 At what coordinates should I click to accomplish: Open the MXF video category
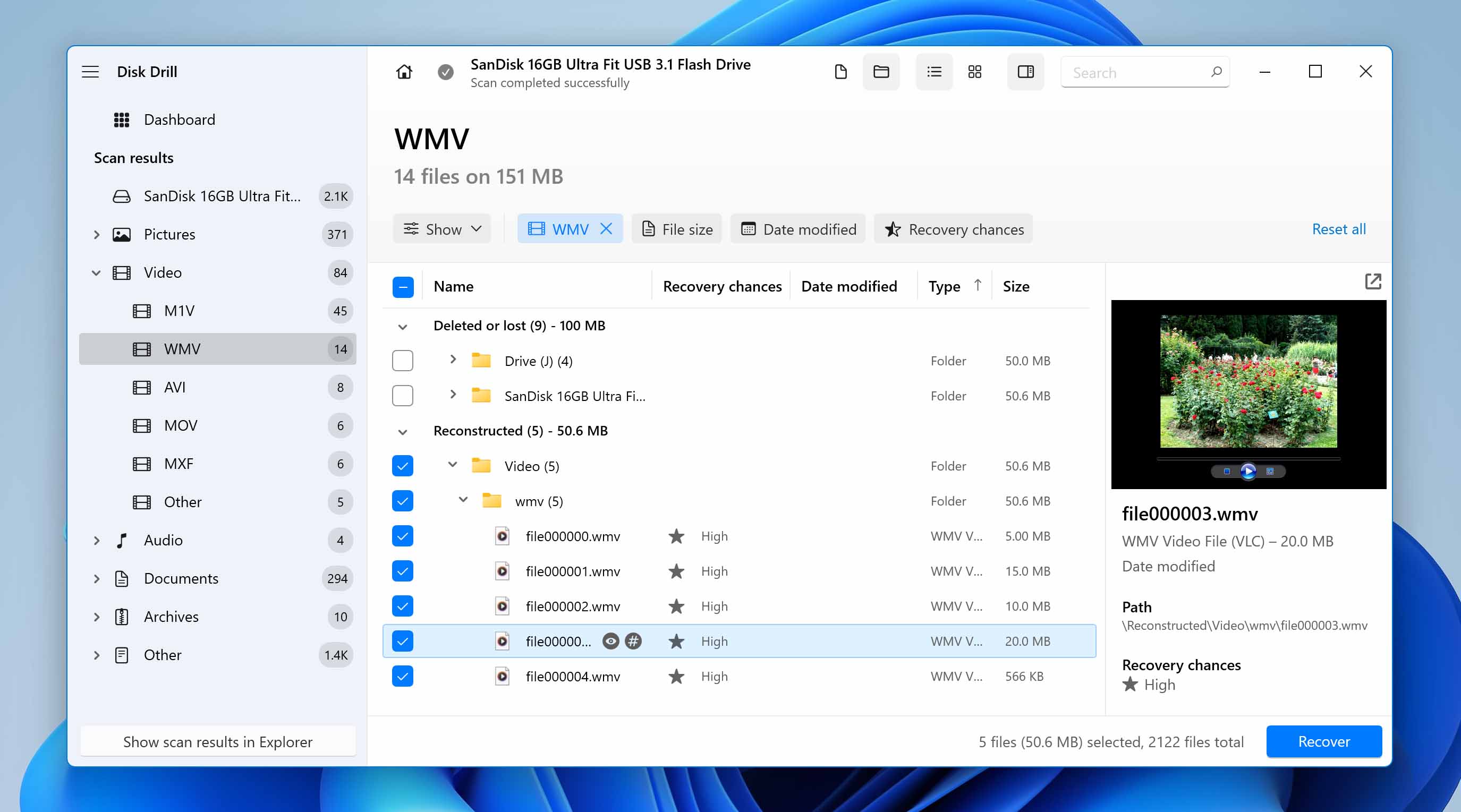coord(218,464)
